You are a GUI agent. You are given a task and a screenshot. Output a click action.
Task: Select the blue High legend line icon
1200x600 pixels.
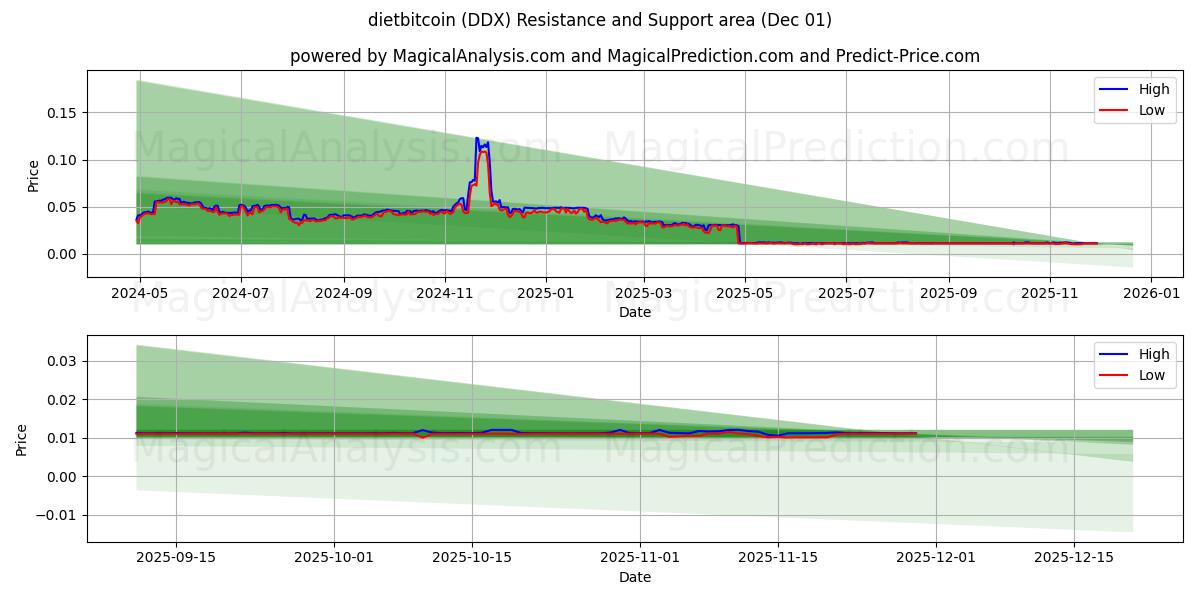(x=1113, y=89)
